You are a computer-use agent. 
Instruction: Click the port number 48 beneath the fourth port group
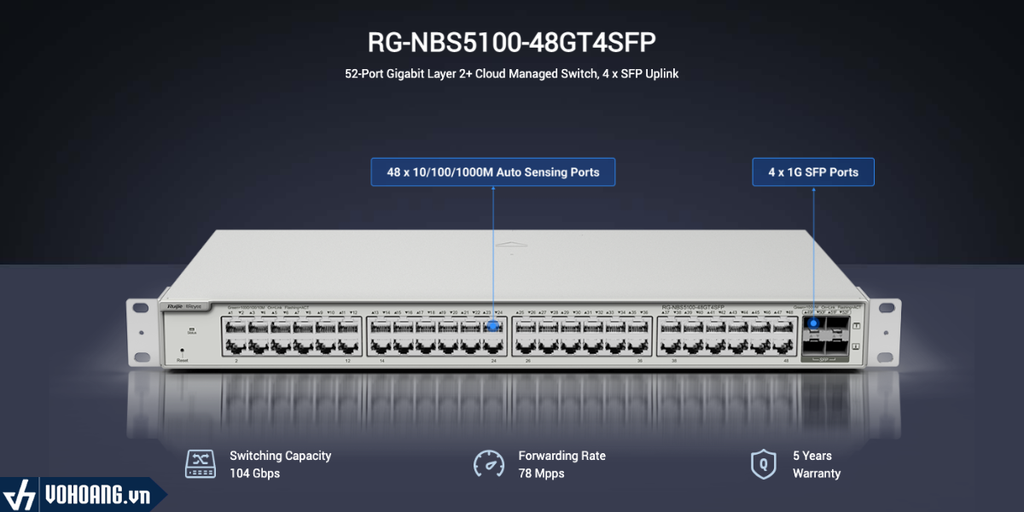click(x=786, y=360)
